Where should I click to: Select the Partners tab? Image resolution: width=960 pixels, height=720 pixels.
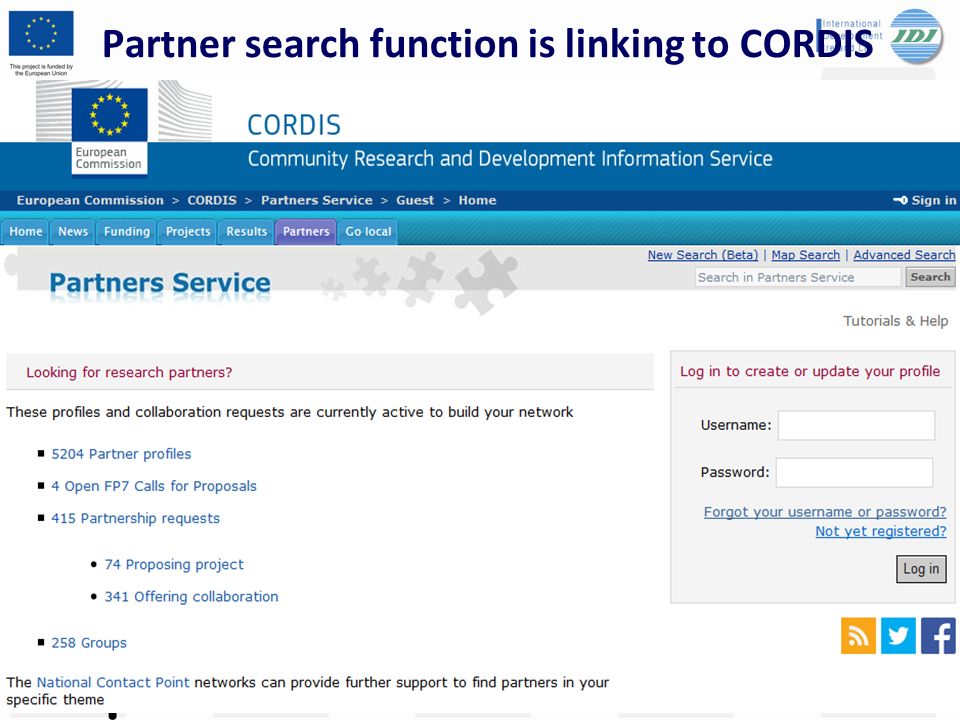pos(306,231)
